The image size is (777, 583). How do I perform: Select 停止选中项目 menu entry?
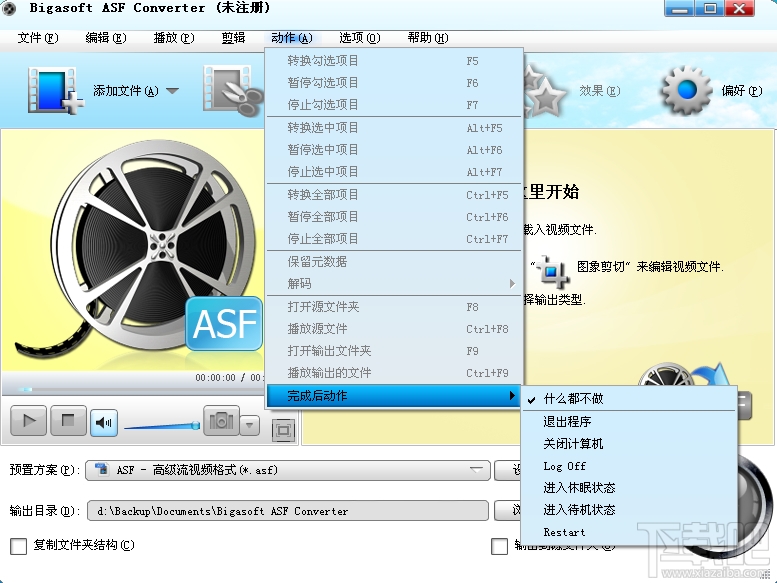click(x=394, y=172)
